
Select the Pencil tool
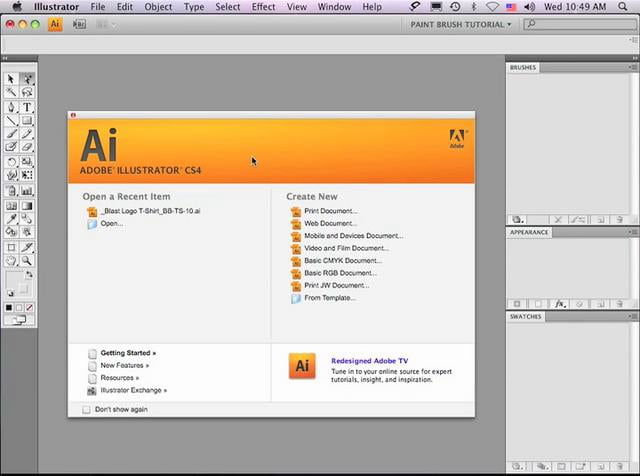tap(27, 133)
